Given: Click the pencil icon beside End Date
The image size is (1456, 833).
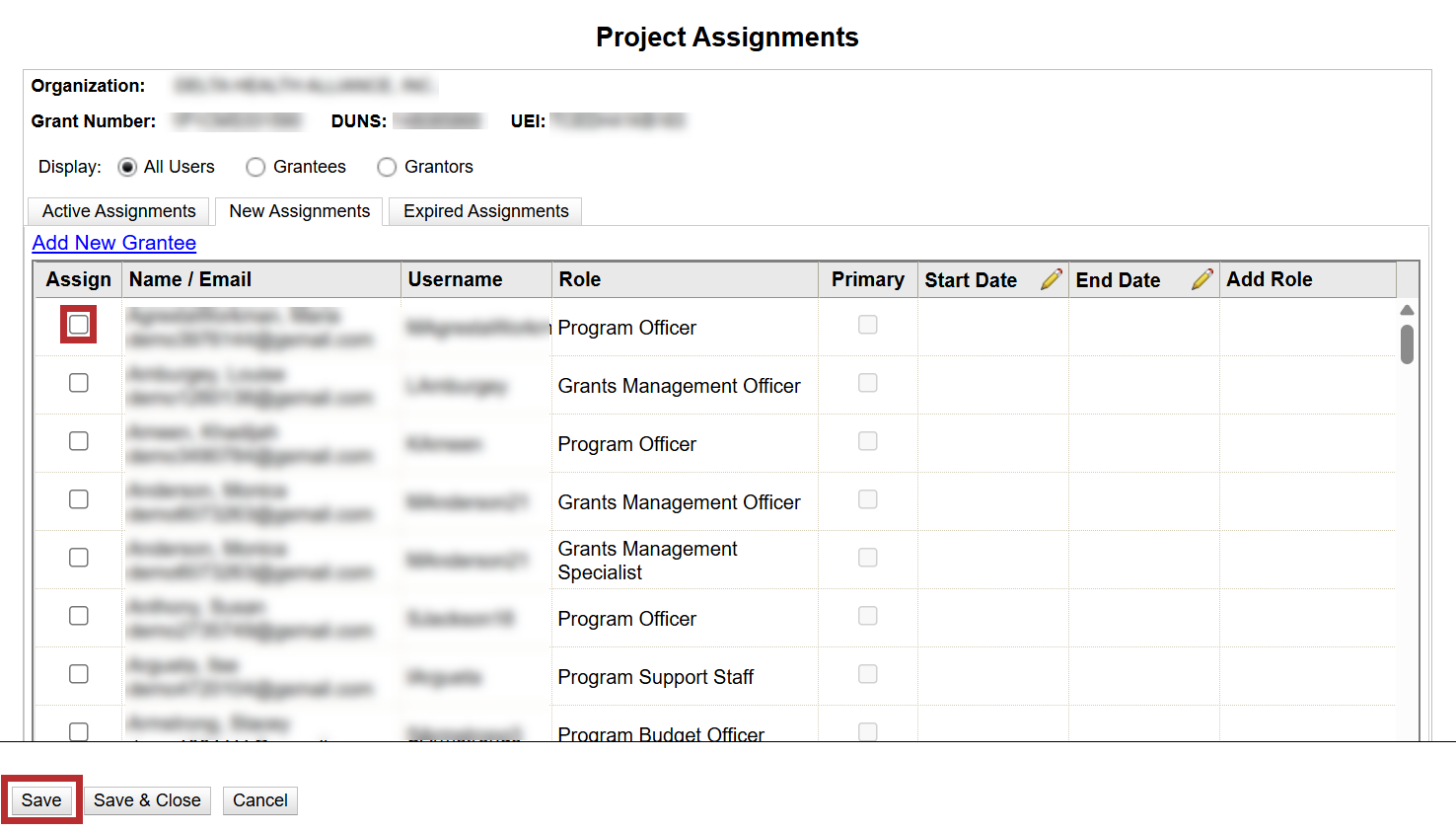Looking at the screenshot, I should click(1201, 279).
